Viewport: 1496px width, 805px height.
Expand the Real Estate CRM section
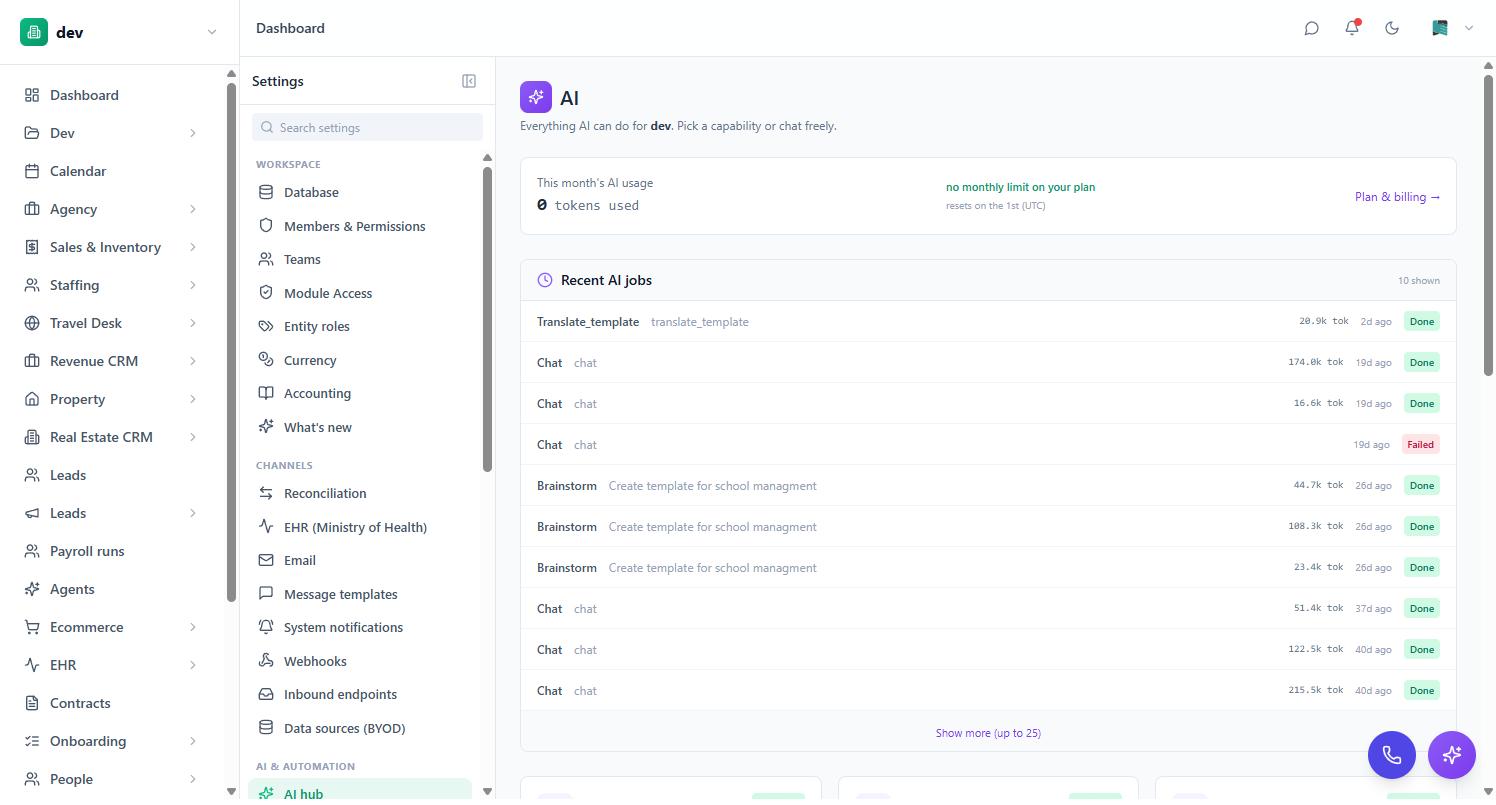[192, 437]
